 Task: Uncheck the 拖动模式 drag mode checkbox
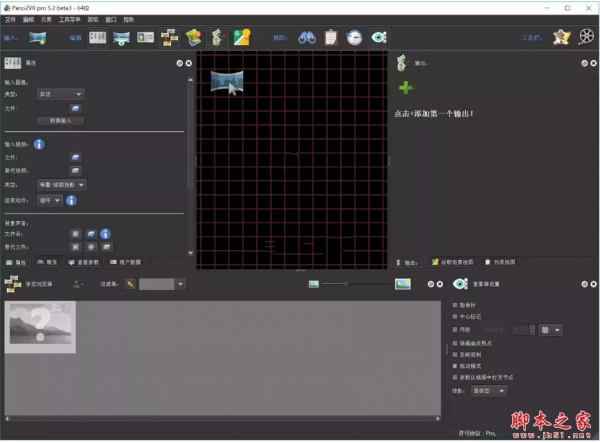pos(455,366)
